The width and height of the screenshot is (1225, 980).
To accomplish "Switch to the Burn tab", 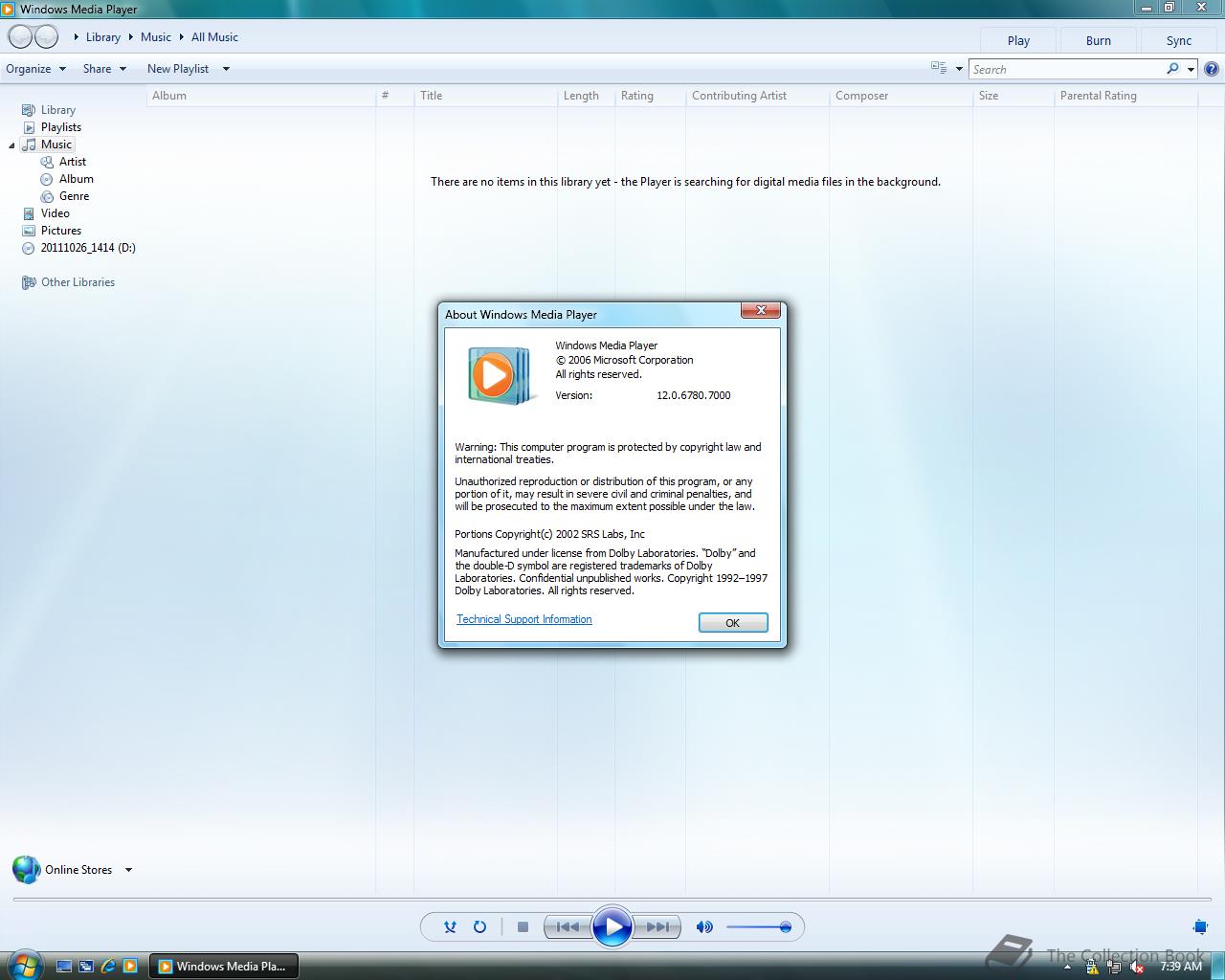I will pos(1099,40).
